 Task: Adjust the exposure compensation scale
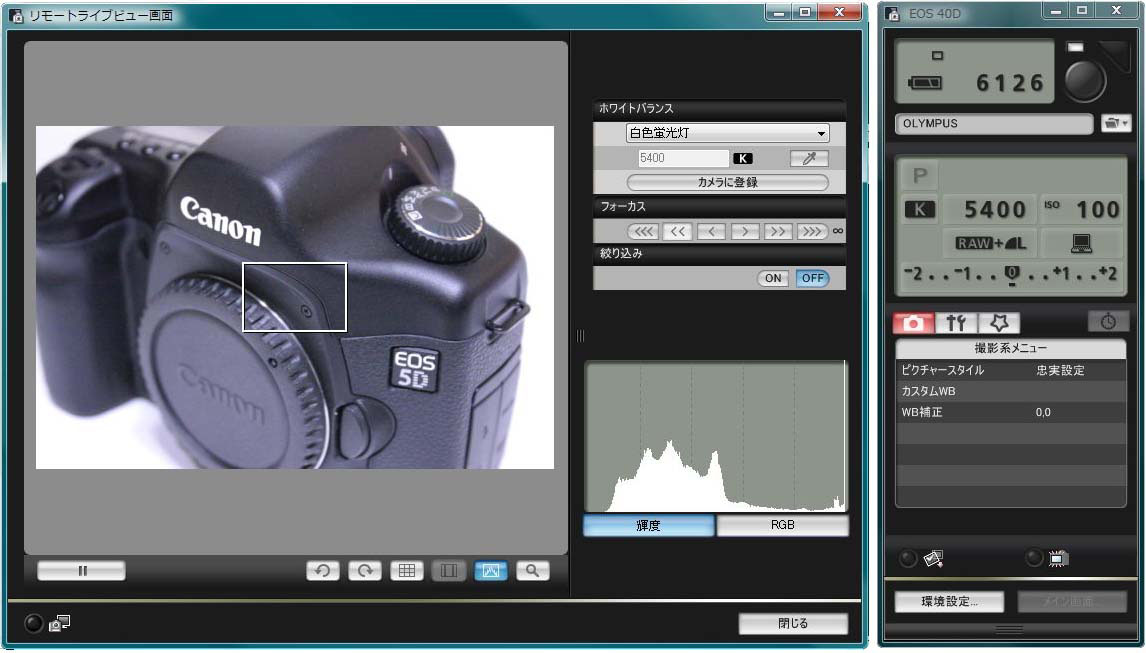[1011, 275]
